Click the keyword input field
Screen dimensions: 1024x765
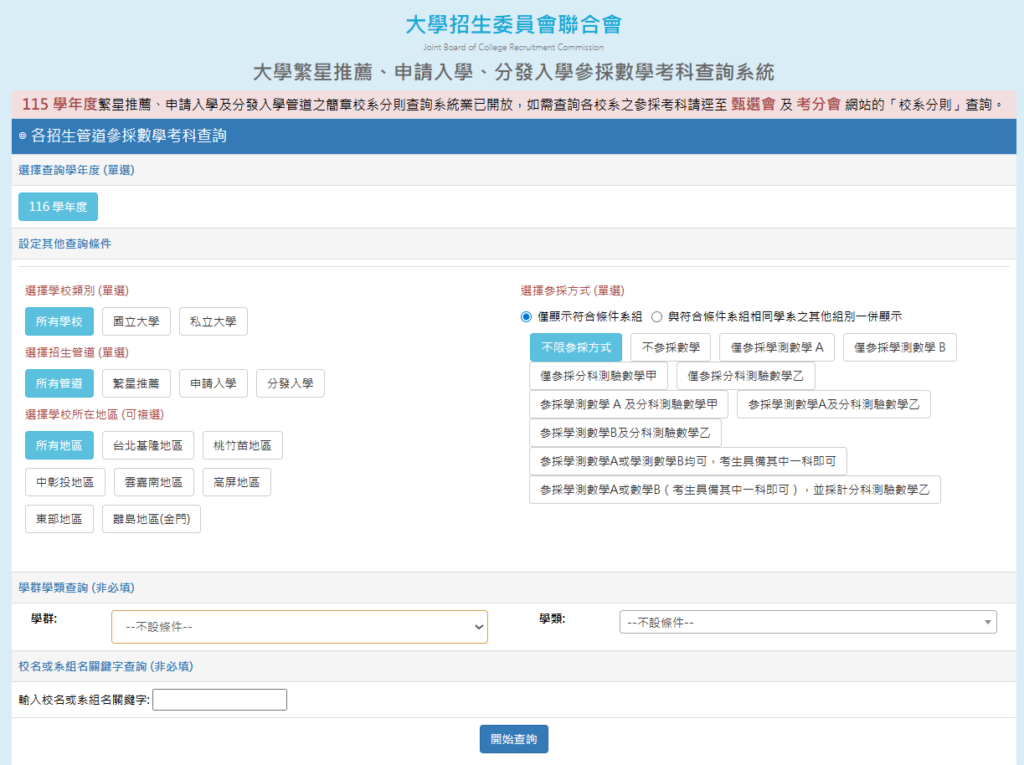pyautogui.click(x=219, y=699)
